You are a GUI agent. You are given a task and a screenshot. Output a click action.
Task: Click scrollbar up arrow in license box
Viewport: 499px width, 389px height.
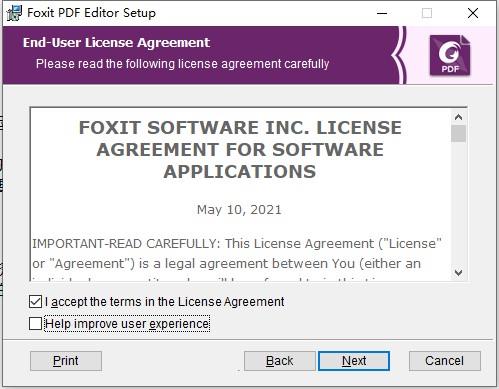click(x=458, y=117)
